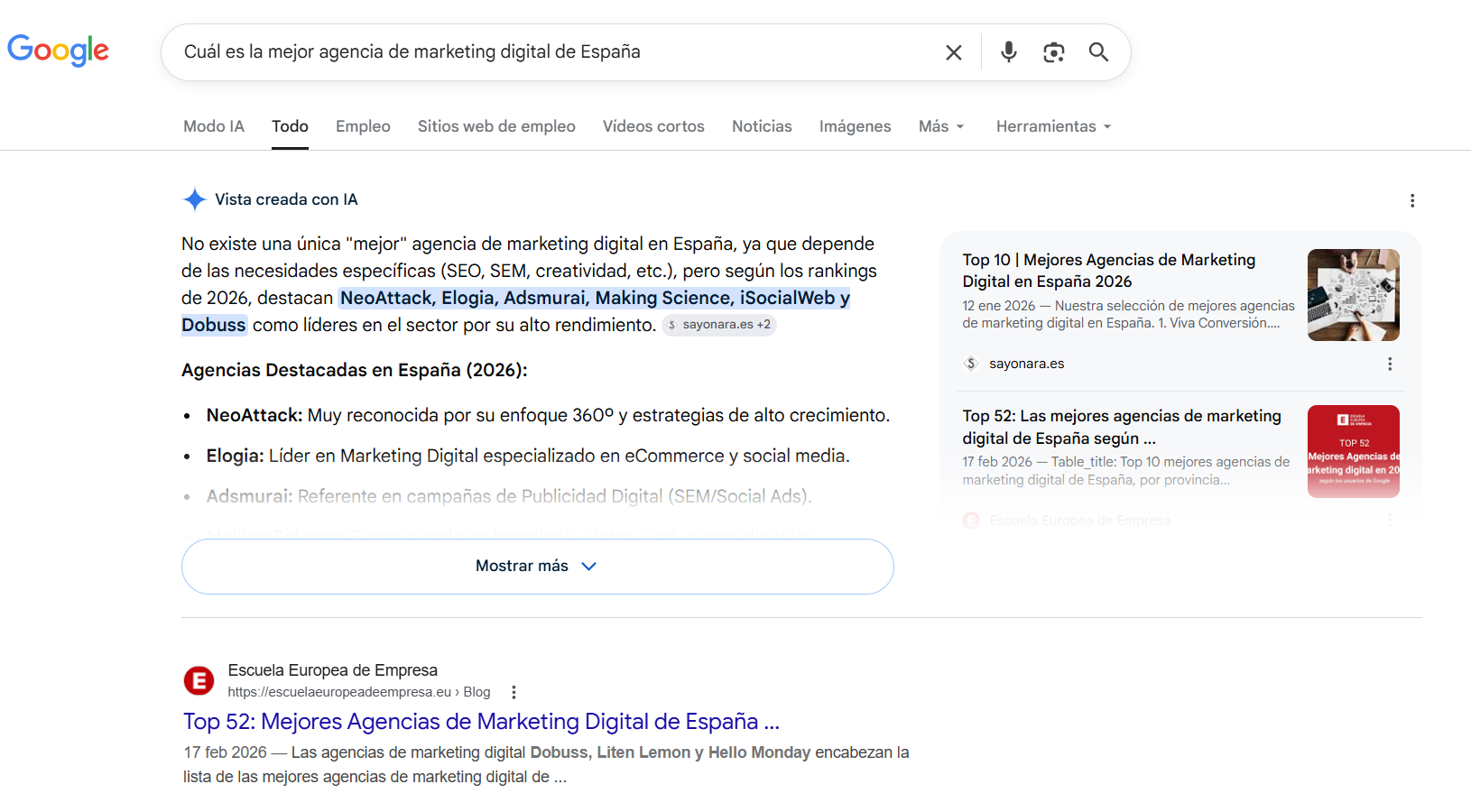Click the sayonara.es favicon in source card
Image resolution: width=1471 pixels, height=812 pixels.
click(971, 364)
